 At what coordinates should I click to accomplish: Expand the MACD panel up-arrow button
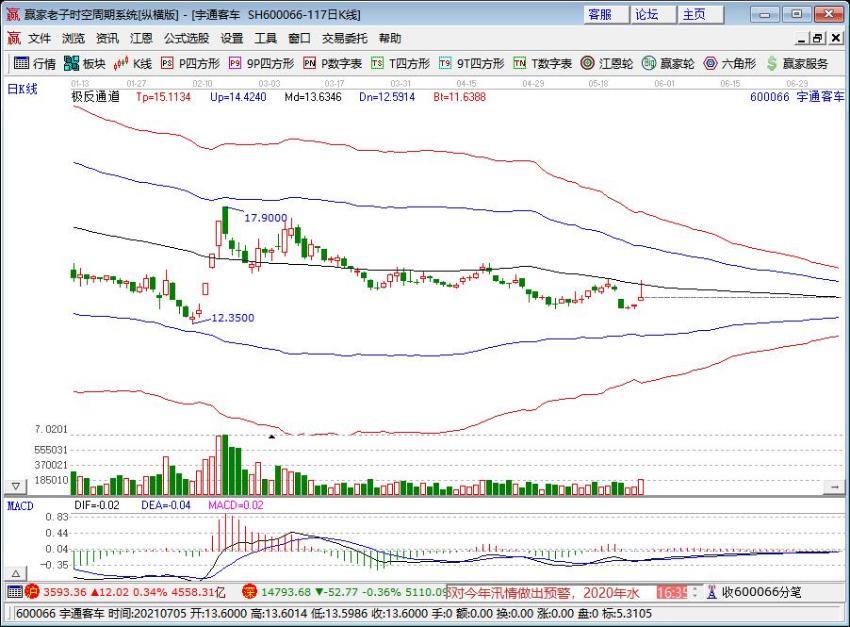15,573
